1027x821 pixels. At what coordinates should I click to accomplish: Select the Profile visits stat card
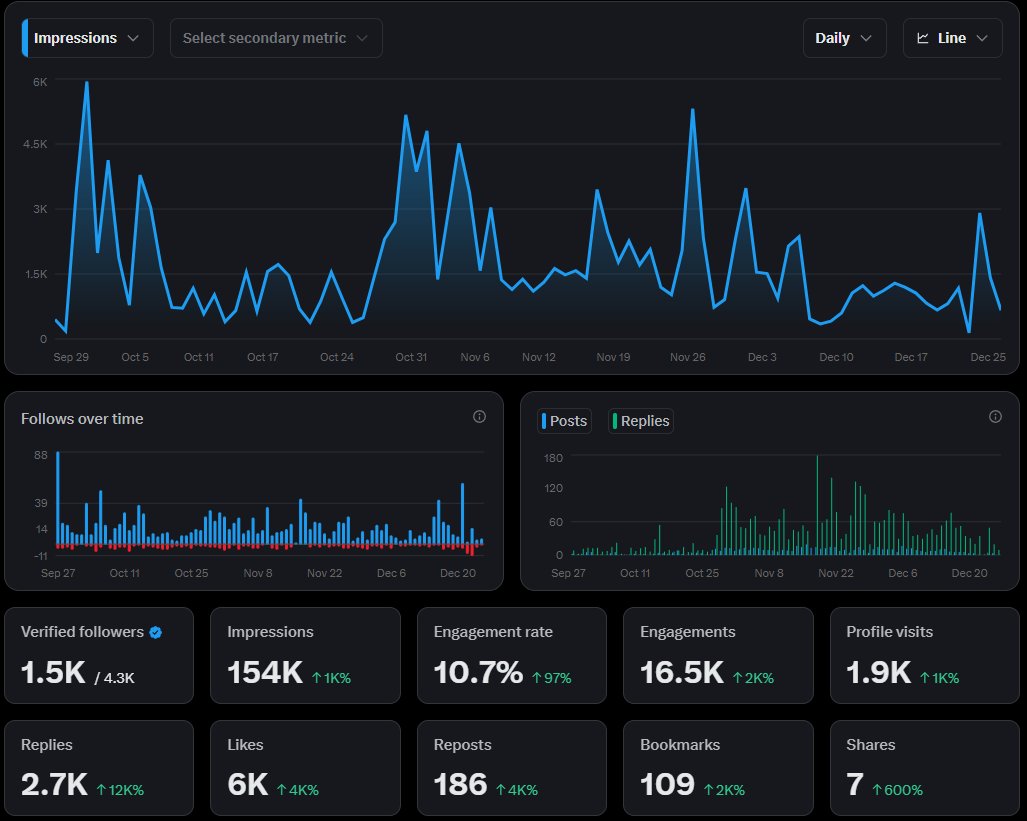(924, 655)
